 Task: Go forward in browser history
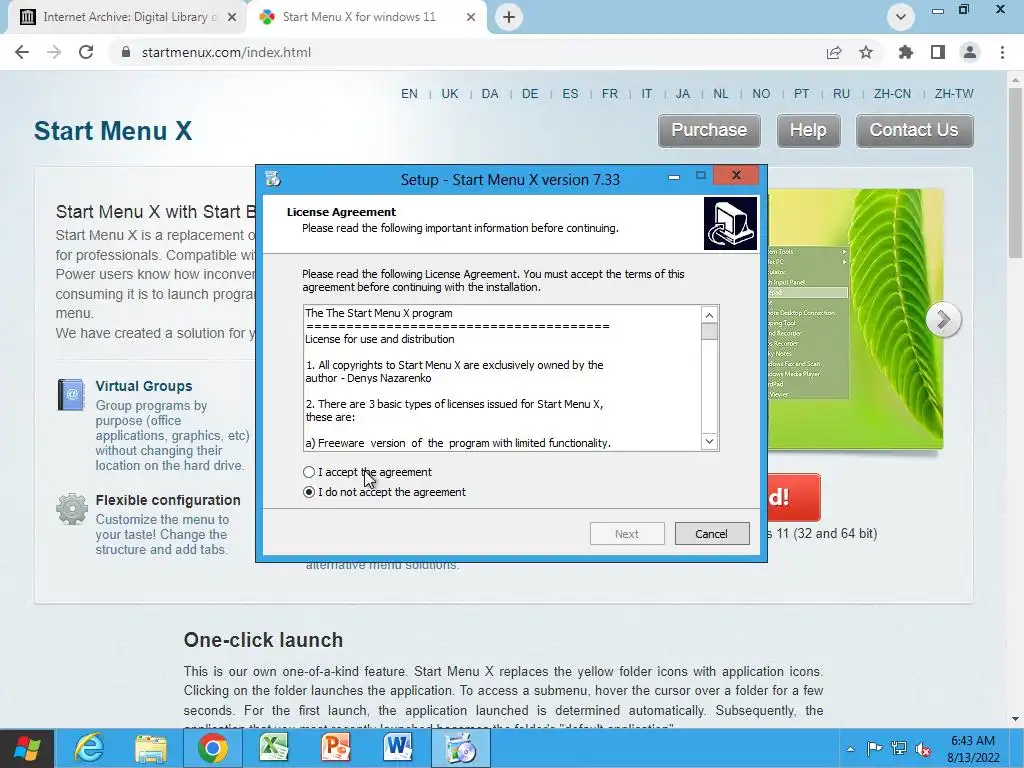[54, 52]
